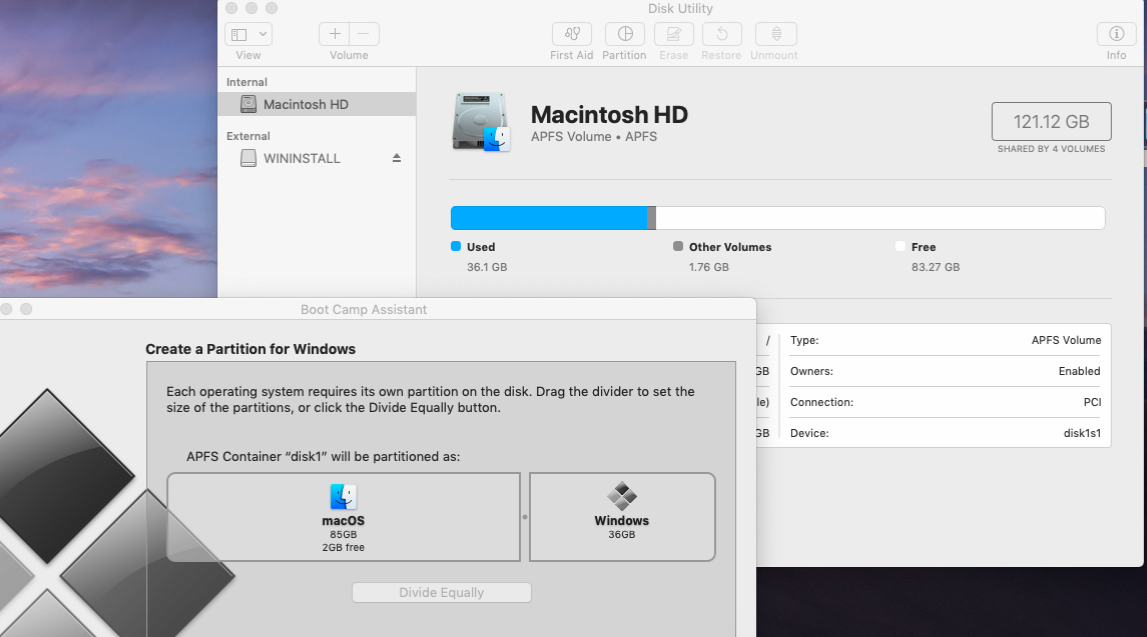This screenshot has width=1147, height=637.
Task: Click the disk1s1 device value
Action: (1082, 433)
